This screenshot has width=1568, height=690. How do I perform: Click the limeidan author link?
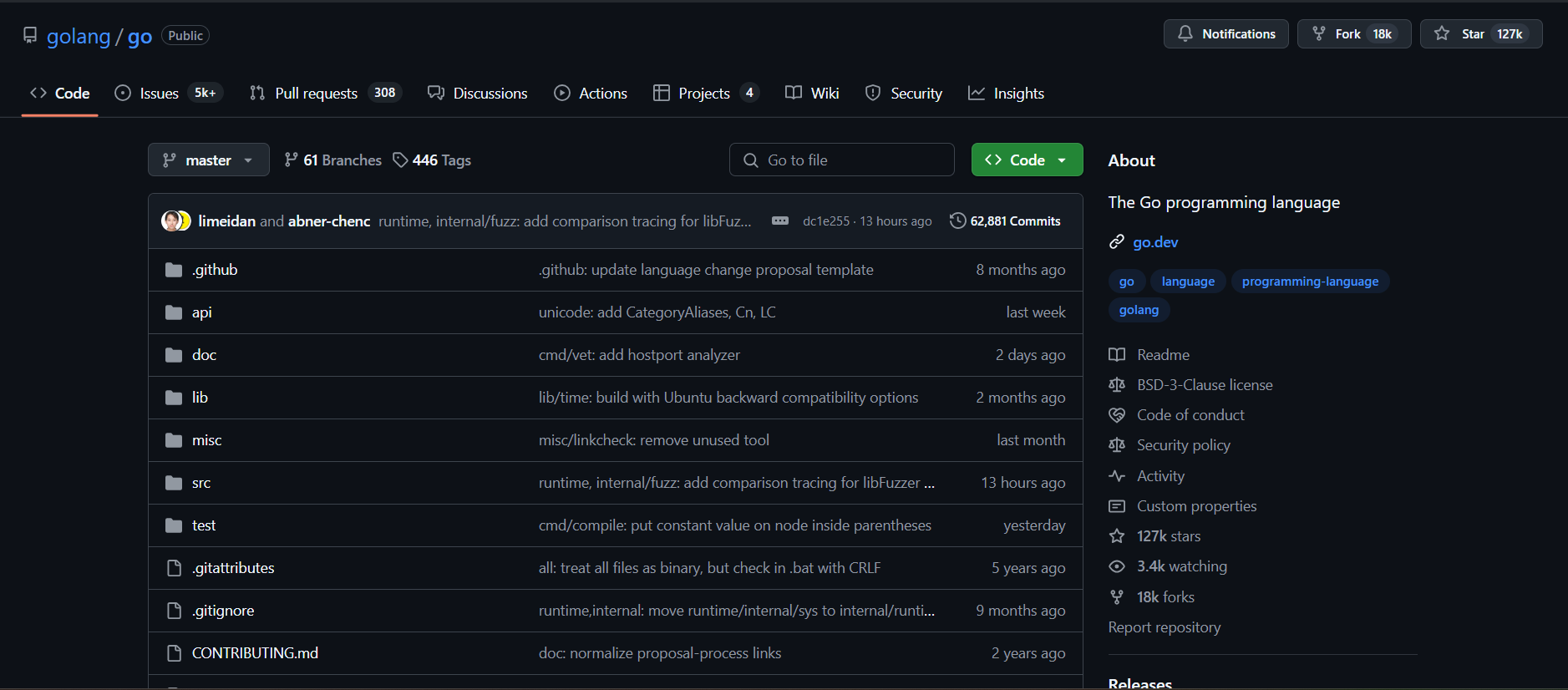(x=226, y=221)
